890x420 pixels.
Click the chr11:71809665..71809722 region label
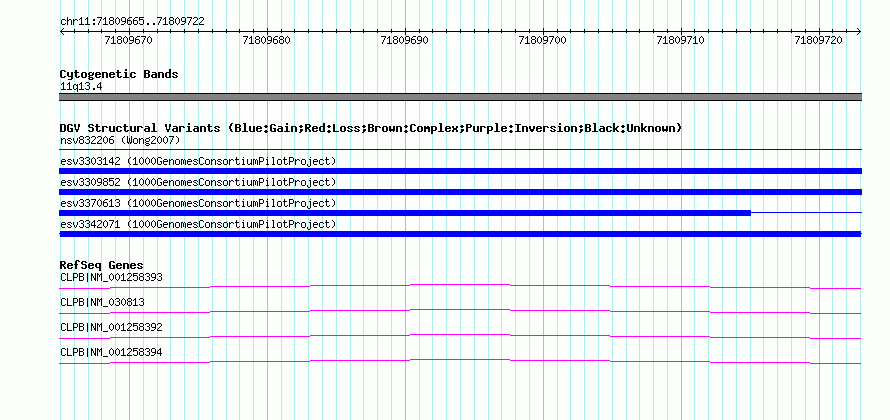pyautogui.click(x=132, y=22)
